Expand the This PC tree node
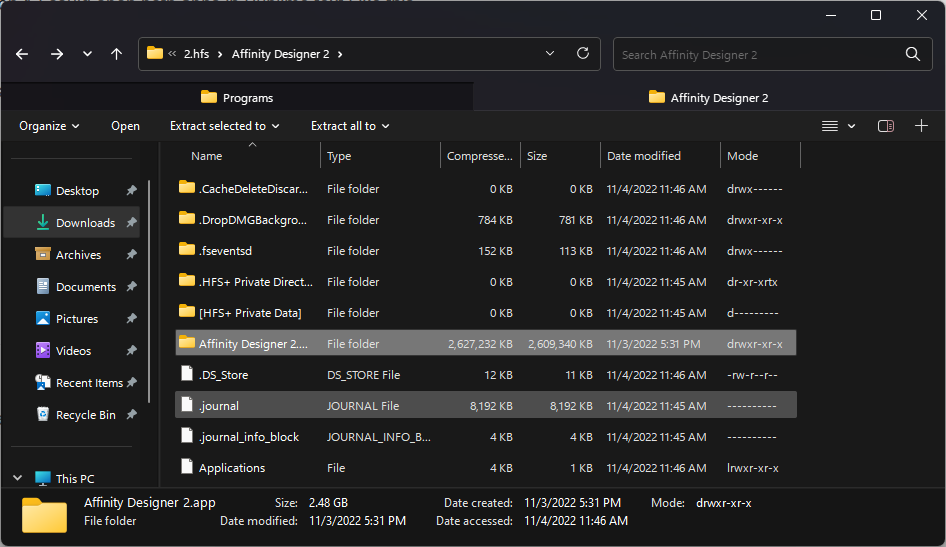 click(x=18, y=479)
